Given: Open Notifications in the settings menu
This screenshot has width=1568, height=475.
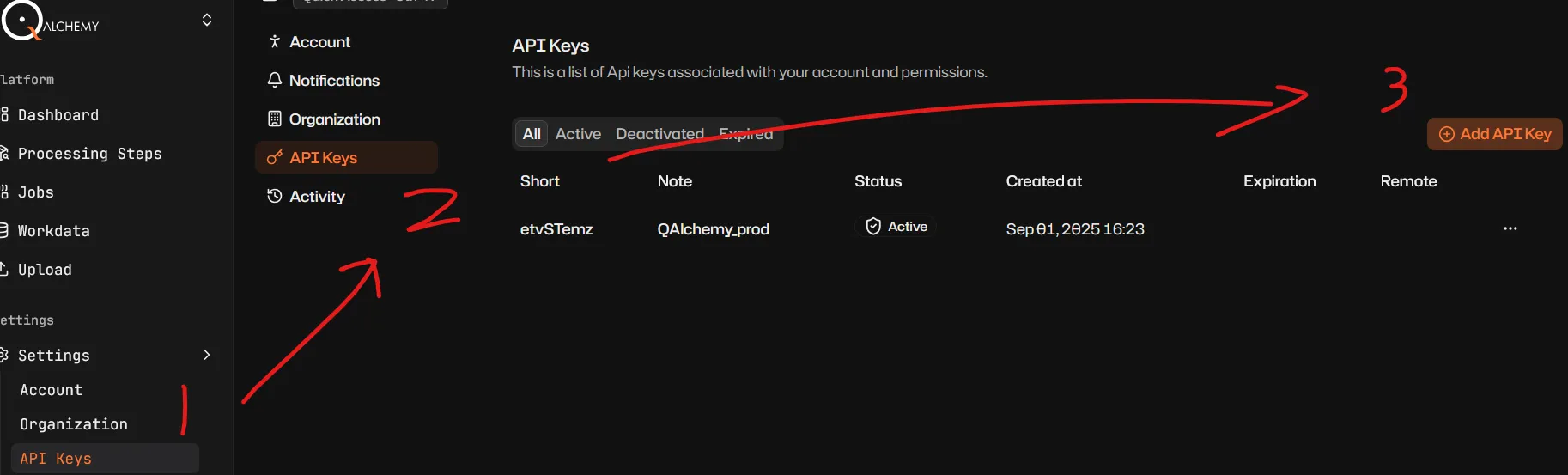Looking at the screenshot, I should pos(334,81).
